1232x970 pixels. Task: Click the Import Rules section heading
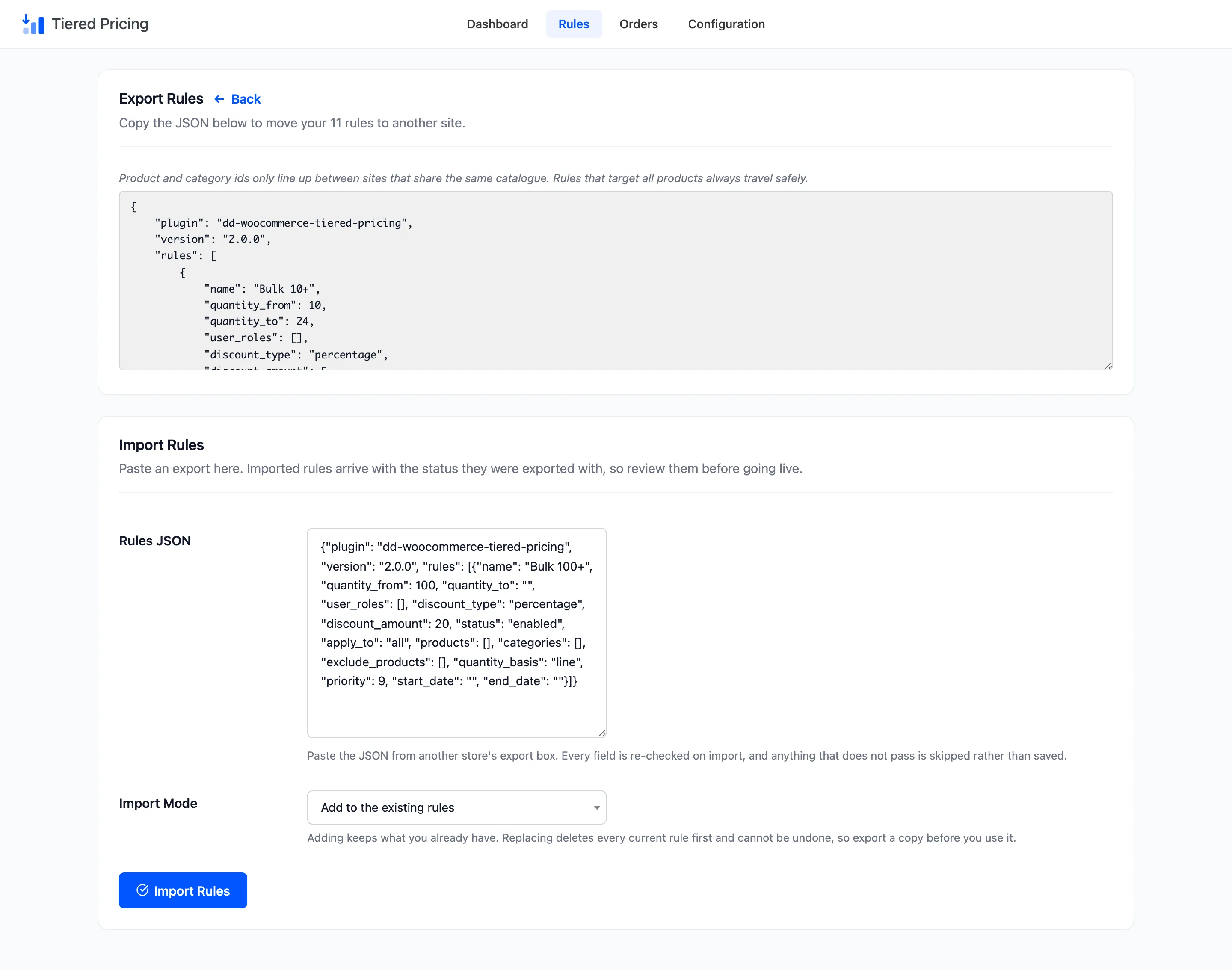click(161, 445)
